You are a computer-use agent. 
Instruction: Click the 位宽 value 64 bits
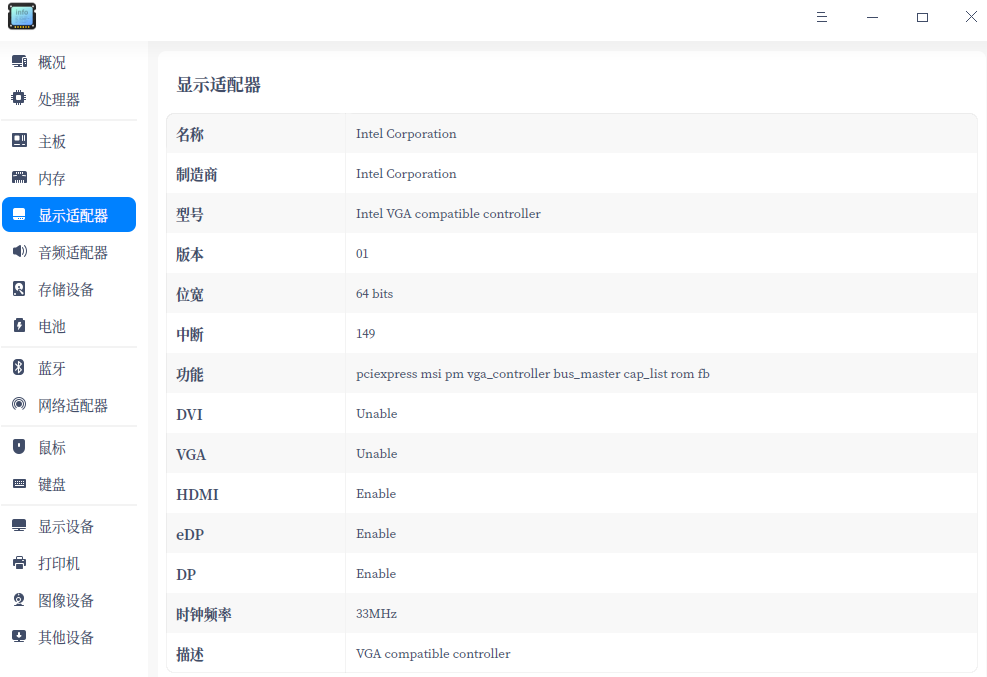[375, 294]
